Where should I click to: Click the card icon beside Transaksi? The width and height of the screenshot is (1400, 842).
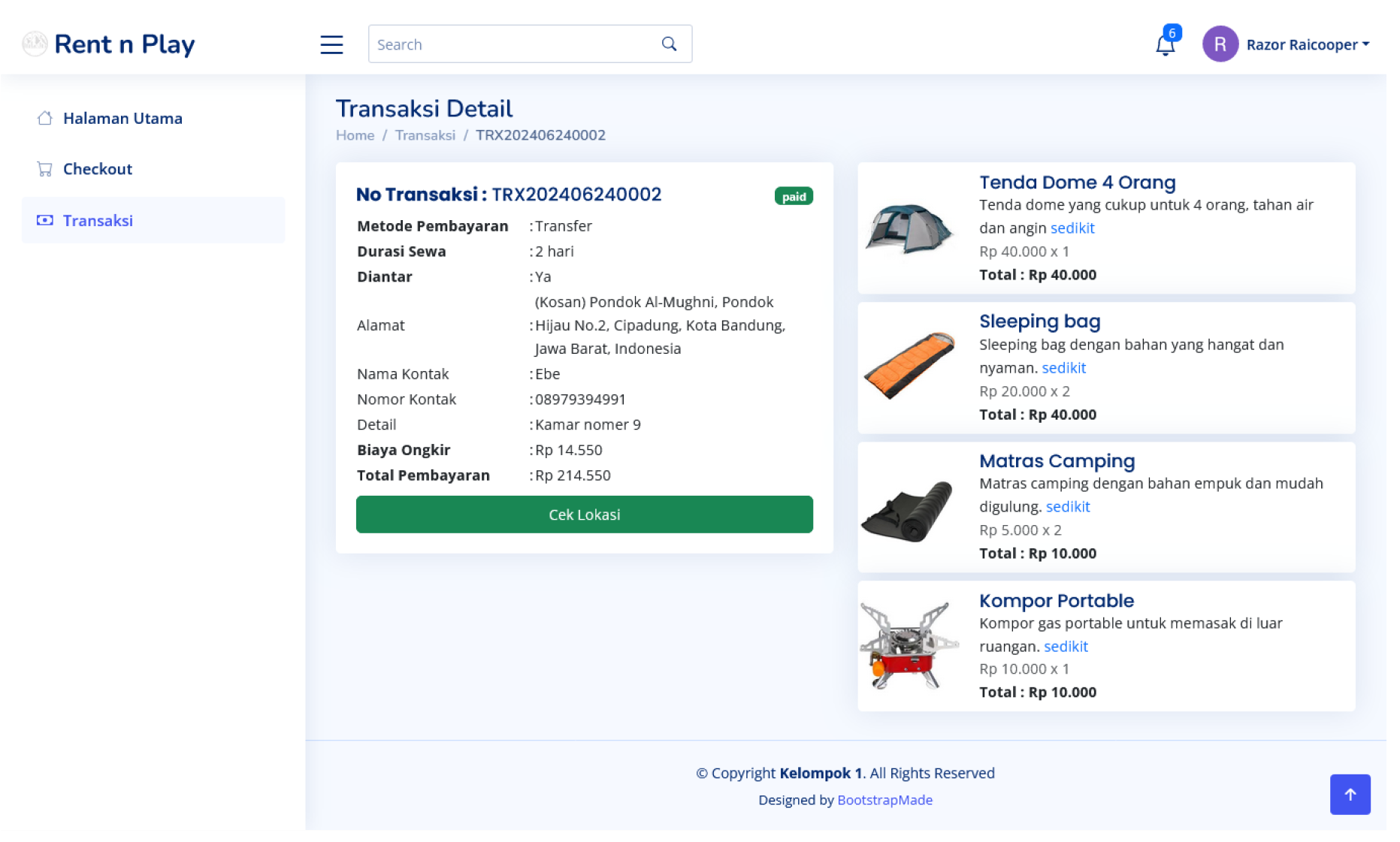pos(44,219)
